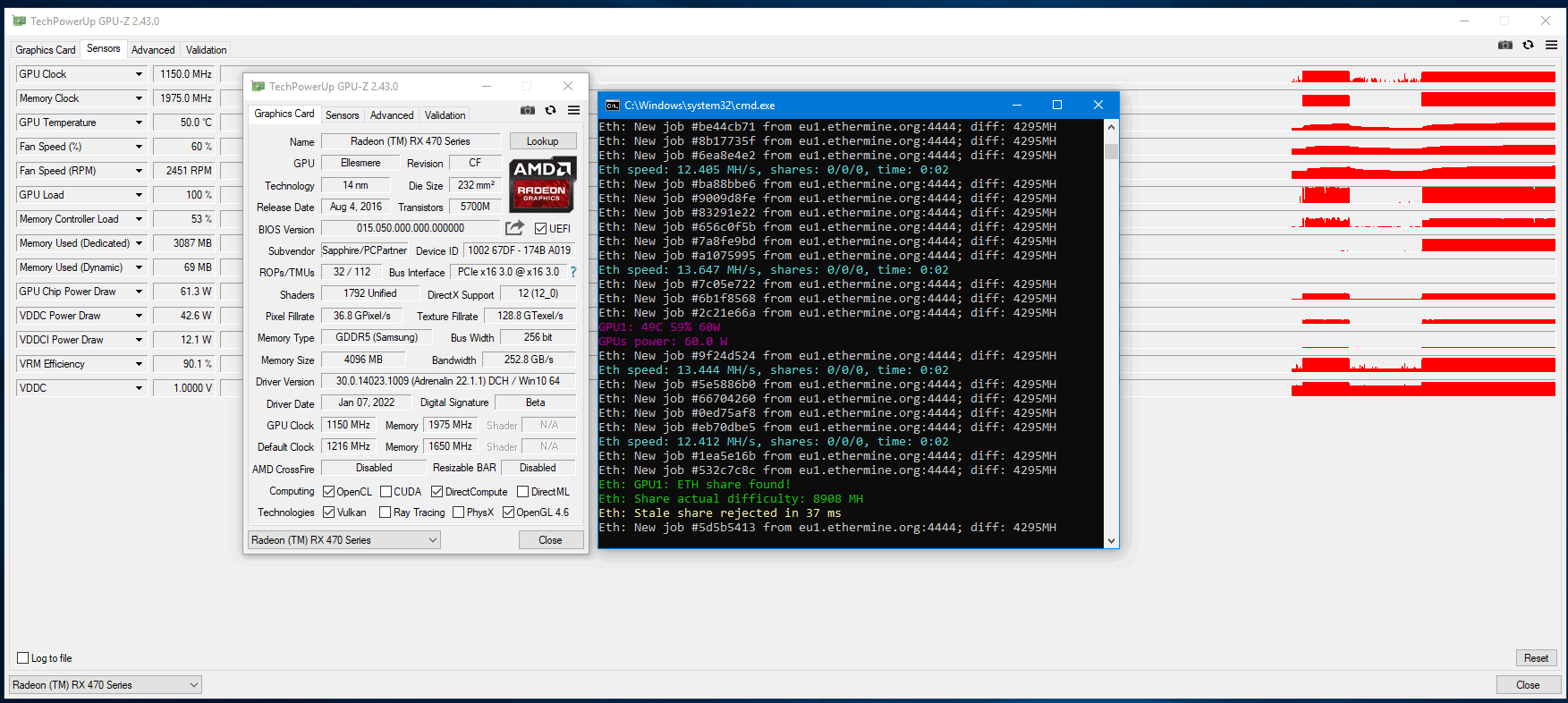Click the 1150.0 MHz GPU Clock value
The height and width of the screenshot is (703, 1568).
[186, 74]
